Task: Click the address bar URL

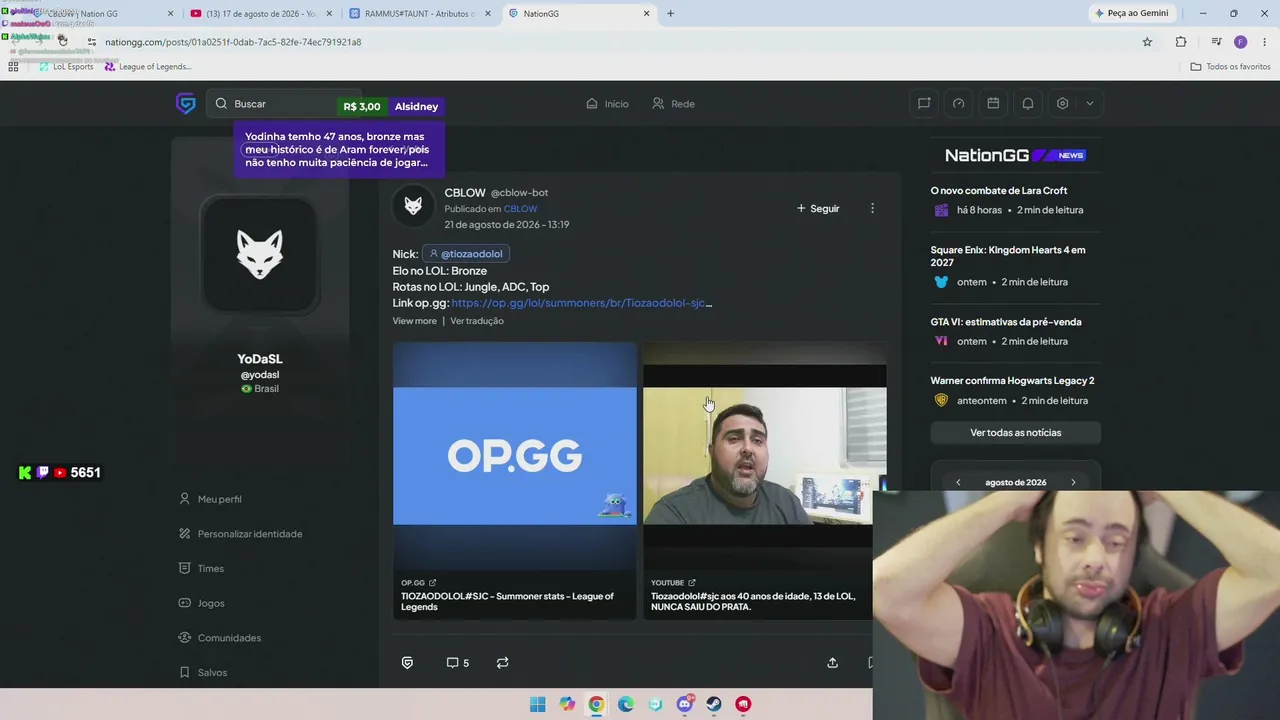Action: click(x=233, y=42)
